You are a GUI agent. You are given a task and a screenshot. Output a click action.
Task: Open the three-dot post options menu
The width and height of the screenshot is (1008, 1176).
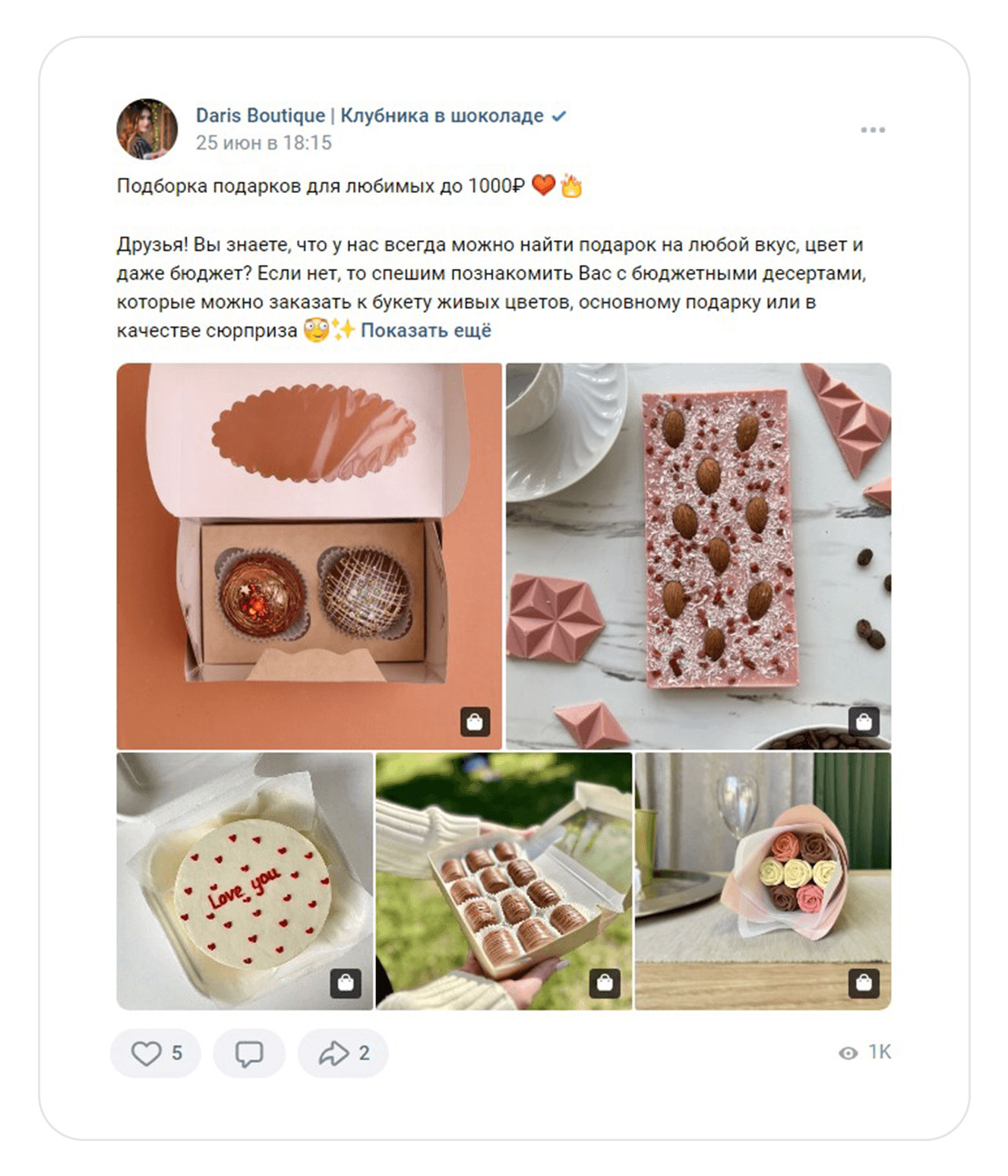pyautogui.click(x=872, y=130)
